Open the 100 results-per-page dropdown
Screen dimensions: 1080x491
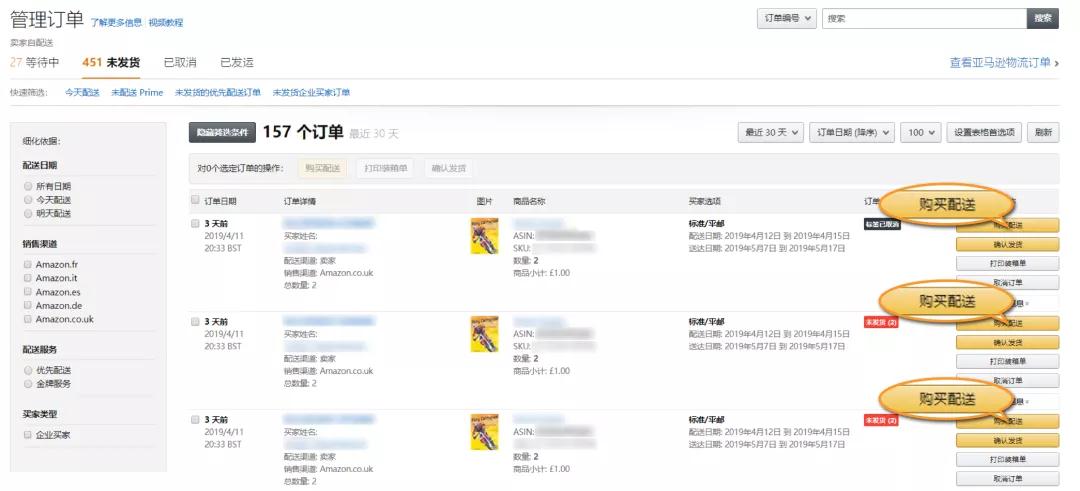pos(921,133)
